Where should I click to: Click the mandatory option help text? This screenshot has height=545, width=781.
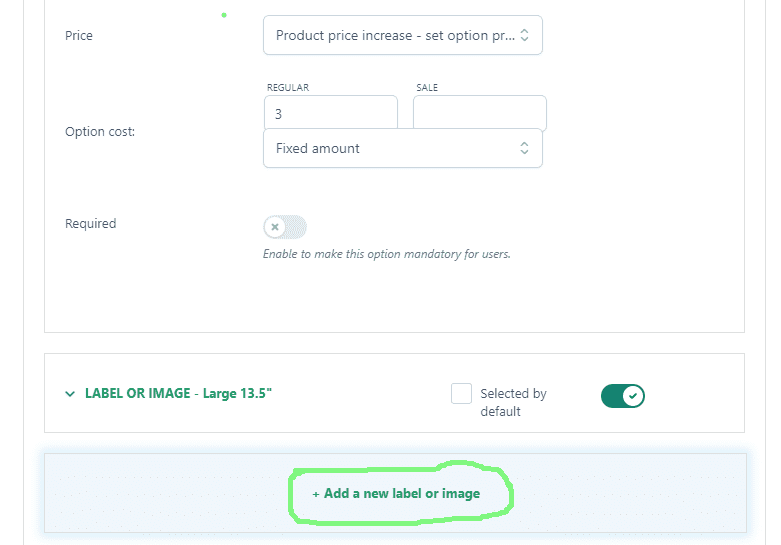click(x=387, y=254)
